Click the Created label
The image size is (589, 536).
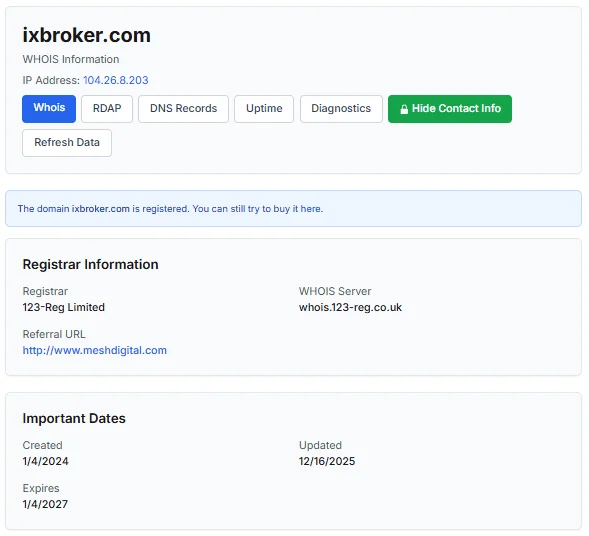[42, 445]
